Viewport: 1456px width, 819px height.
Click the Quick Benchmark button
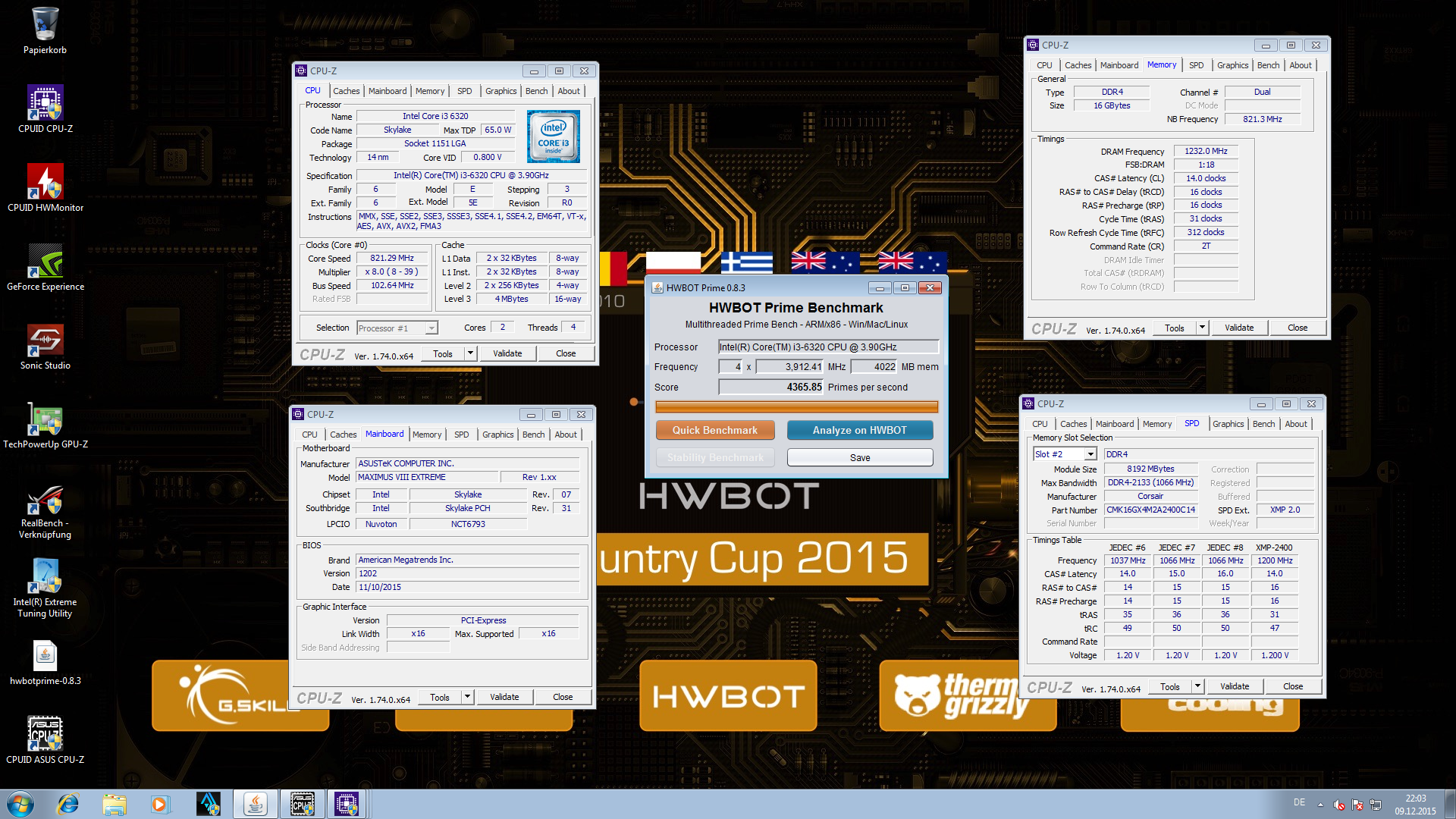715,430
